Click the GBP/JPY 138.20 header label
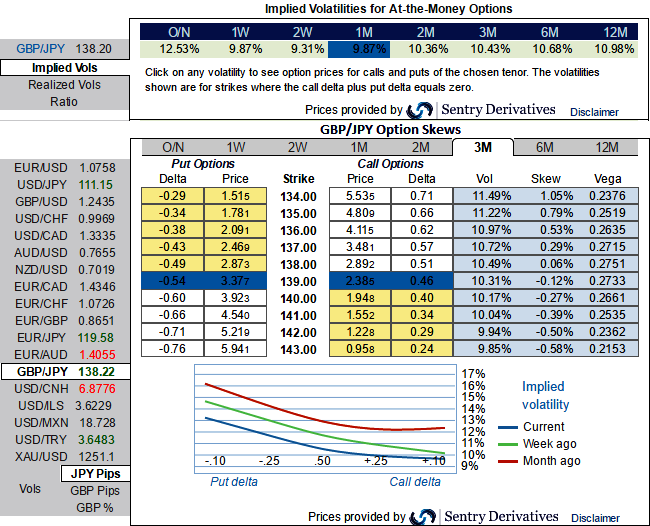The height and width of the screenshot is (526, 650). coord(64,49)
